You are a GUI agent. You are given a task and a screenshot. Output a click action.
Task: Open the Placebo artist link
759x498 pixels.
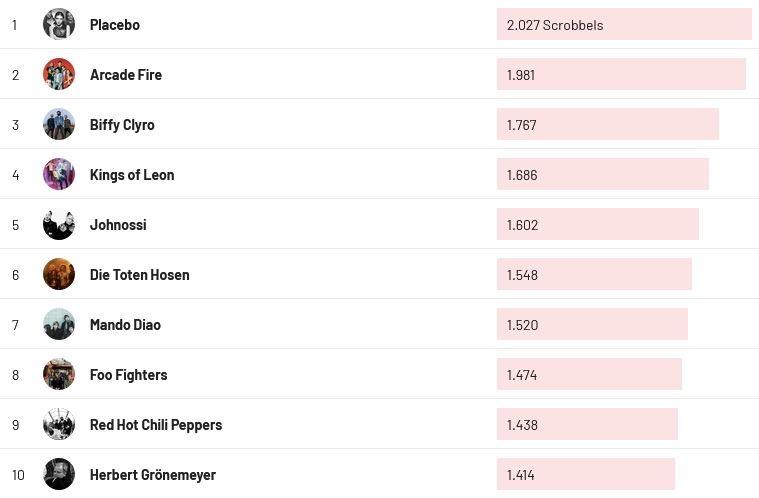(x=115, y=24)
